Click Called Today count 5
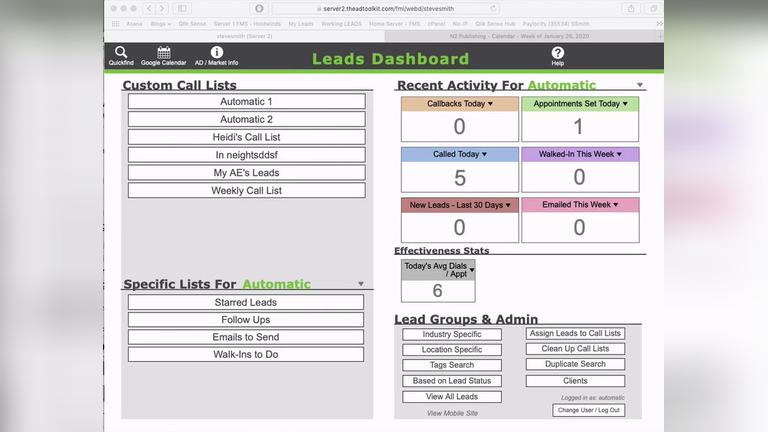Screen dimensions: 768x432 (459, 177)
